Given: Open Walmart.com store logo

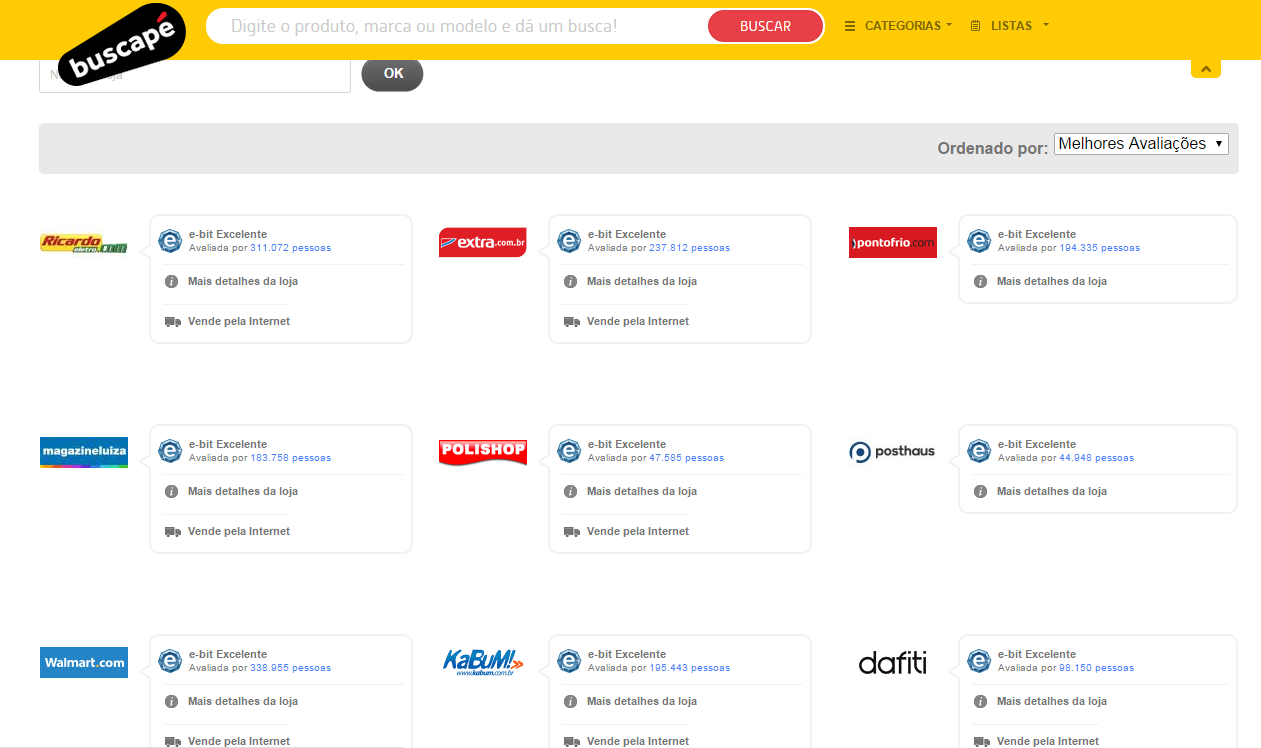Looking at the screenshot, I should tap(84, 662).
